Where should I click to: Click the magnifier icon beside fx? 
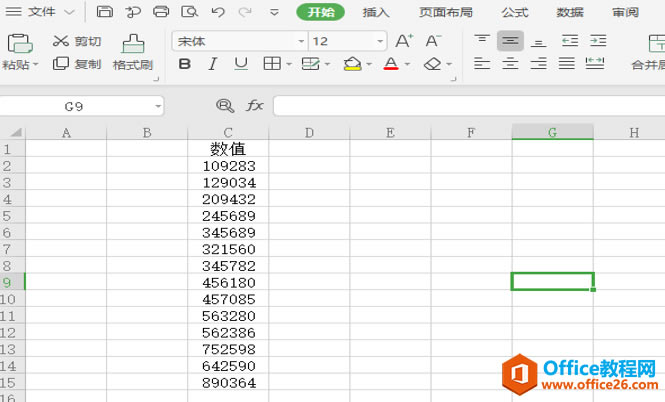(225, 106)
